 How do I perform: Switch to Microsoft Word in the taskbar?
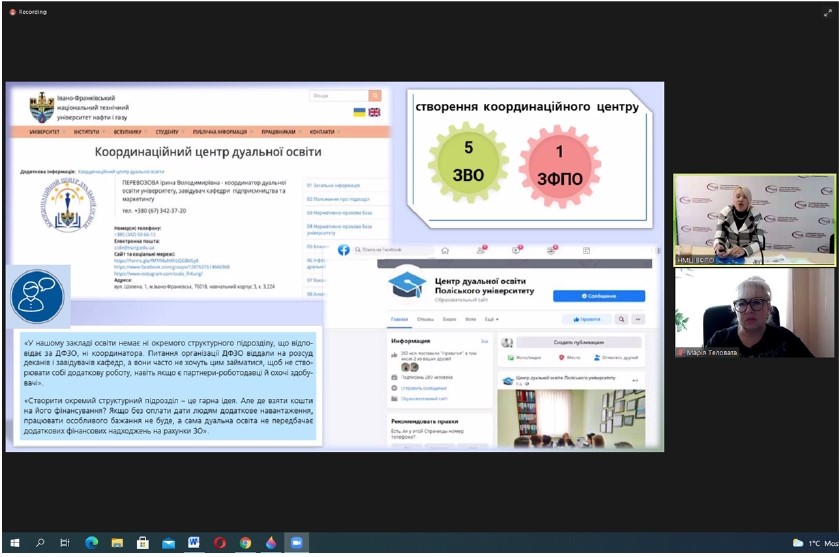click(x=194, y=542)
